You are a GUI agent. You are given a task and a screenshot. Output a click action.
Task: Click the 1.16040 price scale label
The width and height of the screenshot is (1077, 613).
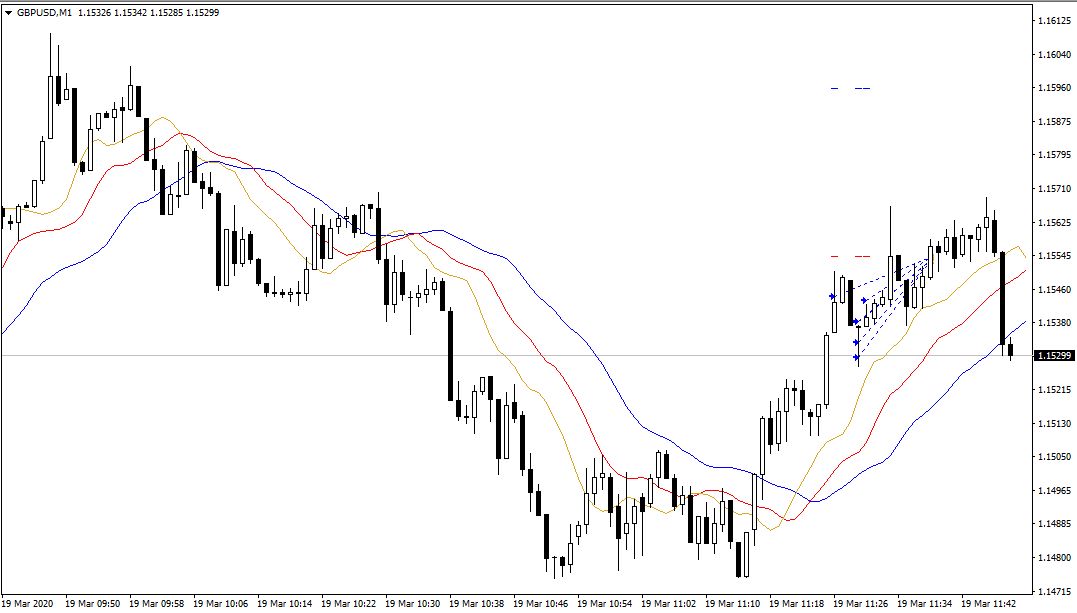click(1054, 54)
